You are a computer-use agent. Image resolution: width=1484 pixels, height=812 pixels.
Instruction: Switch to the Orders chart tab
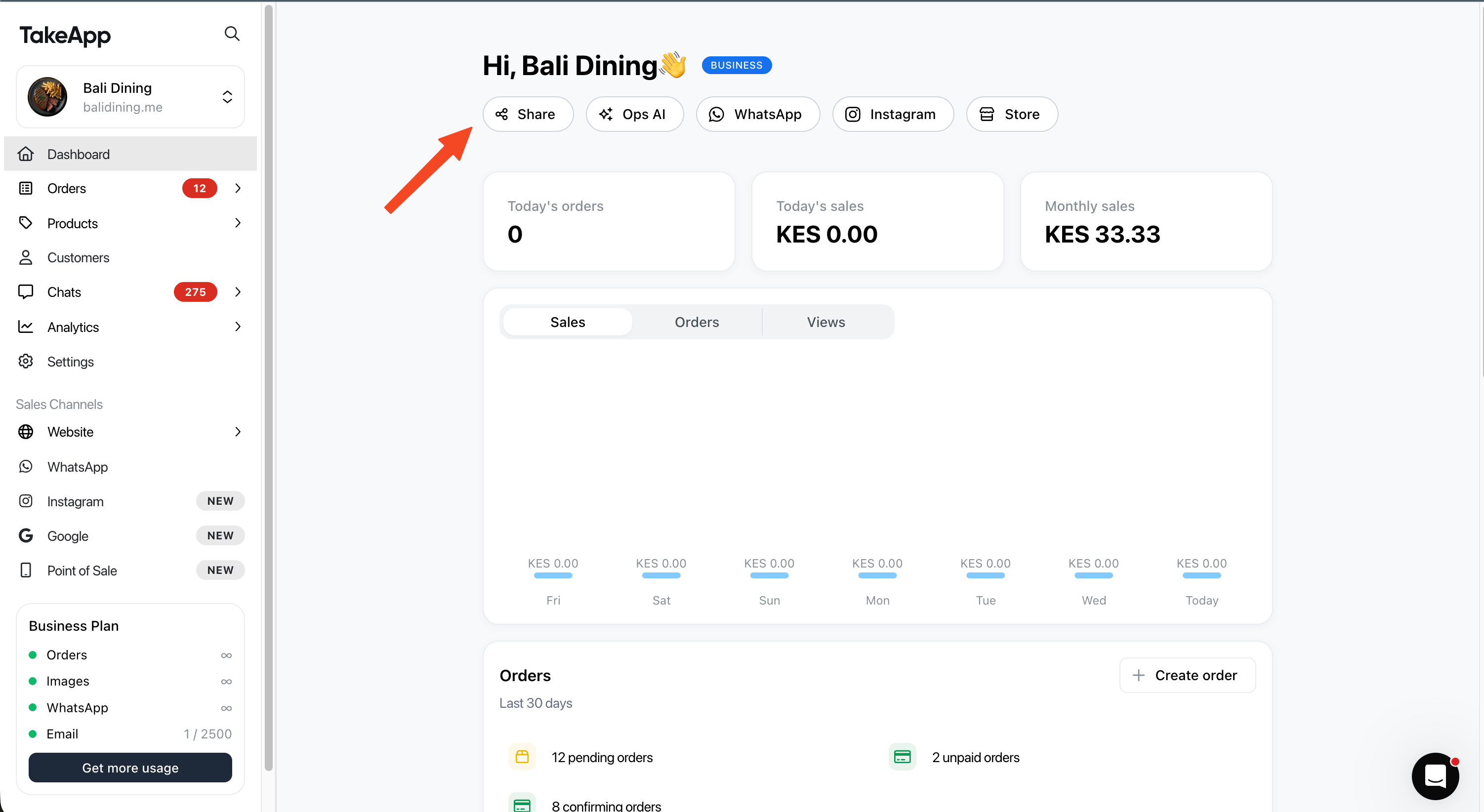pyautogui.click(x=697, y=322)
